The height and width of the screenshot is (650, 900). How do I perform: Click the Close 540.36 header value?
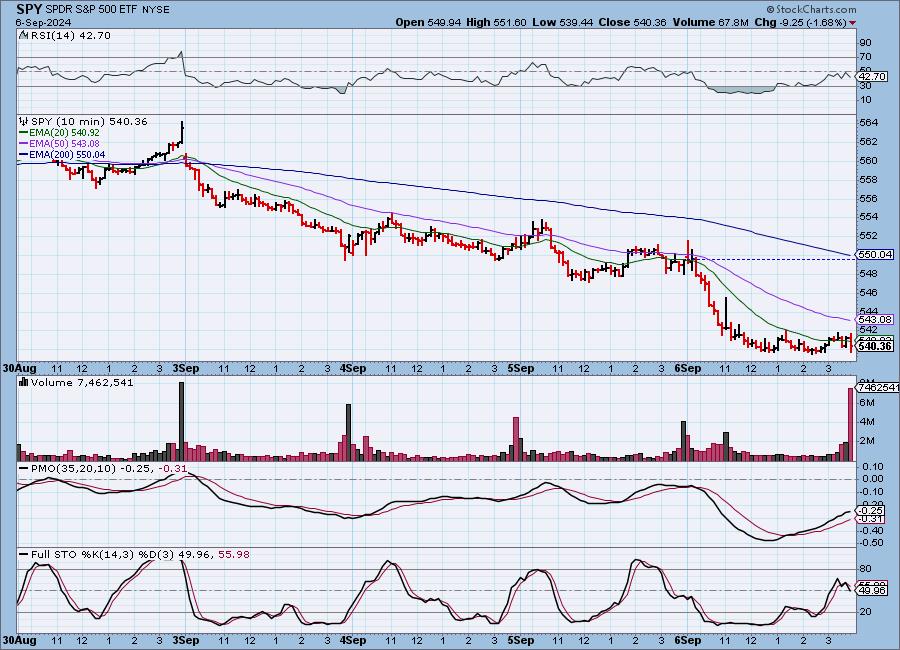[633, 22]
